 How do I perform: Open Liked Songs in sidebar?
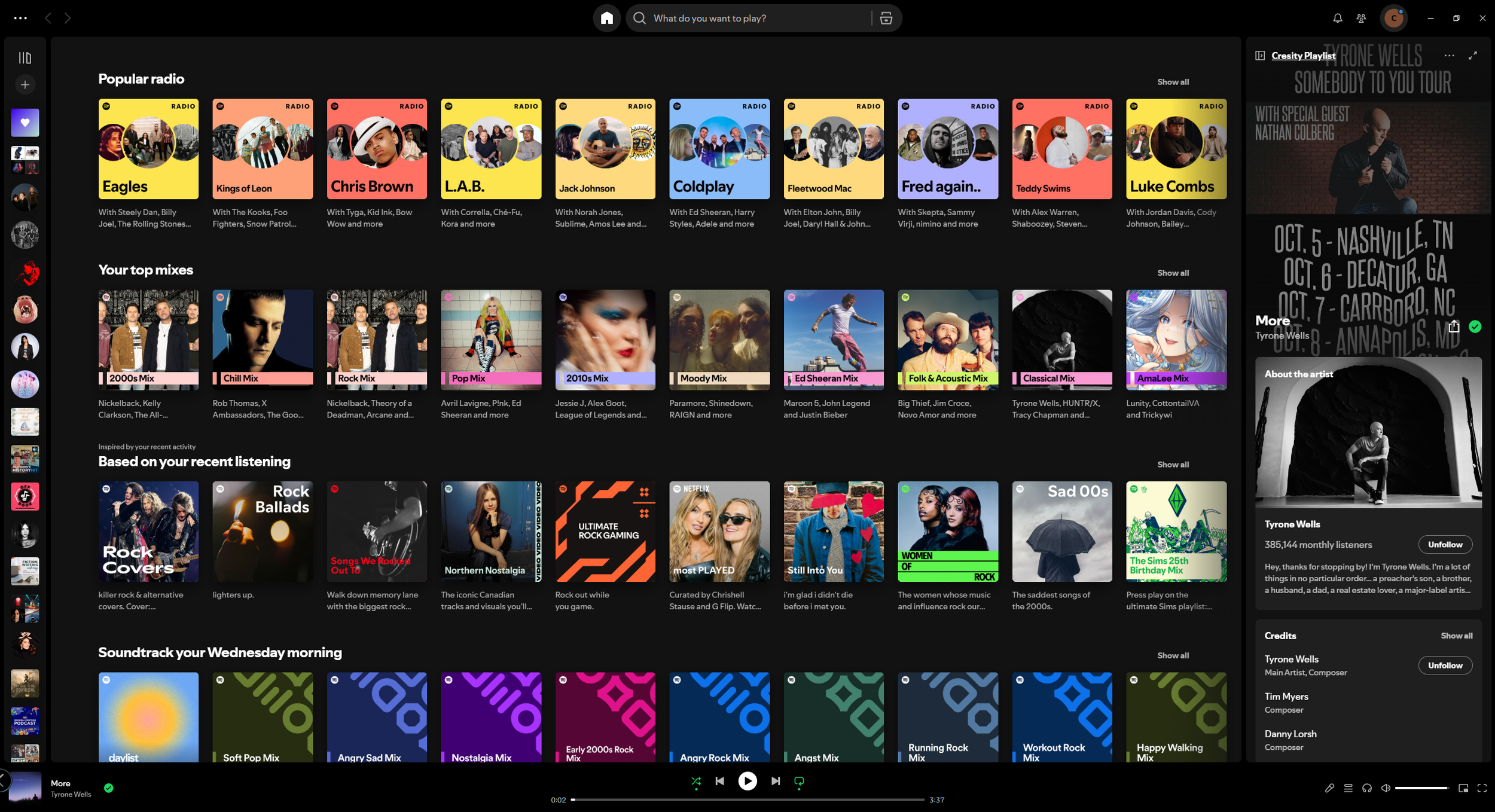(25, 123)
